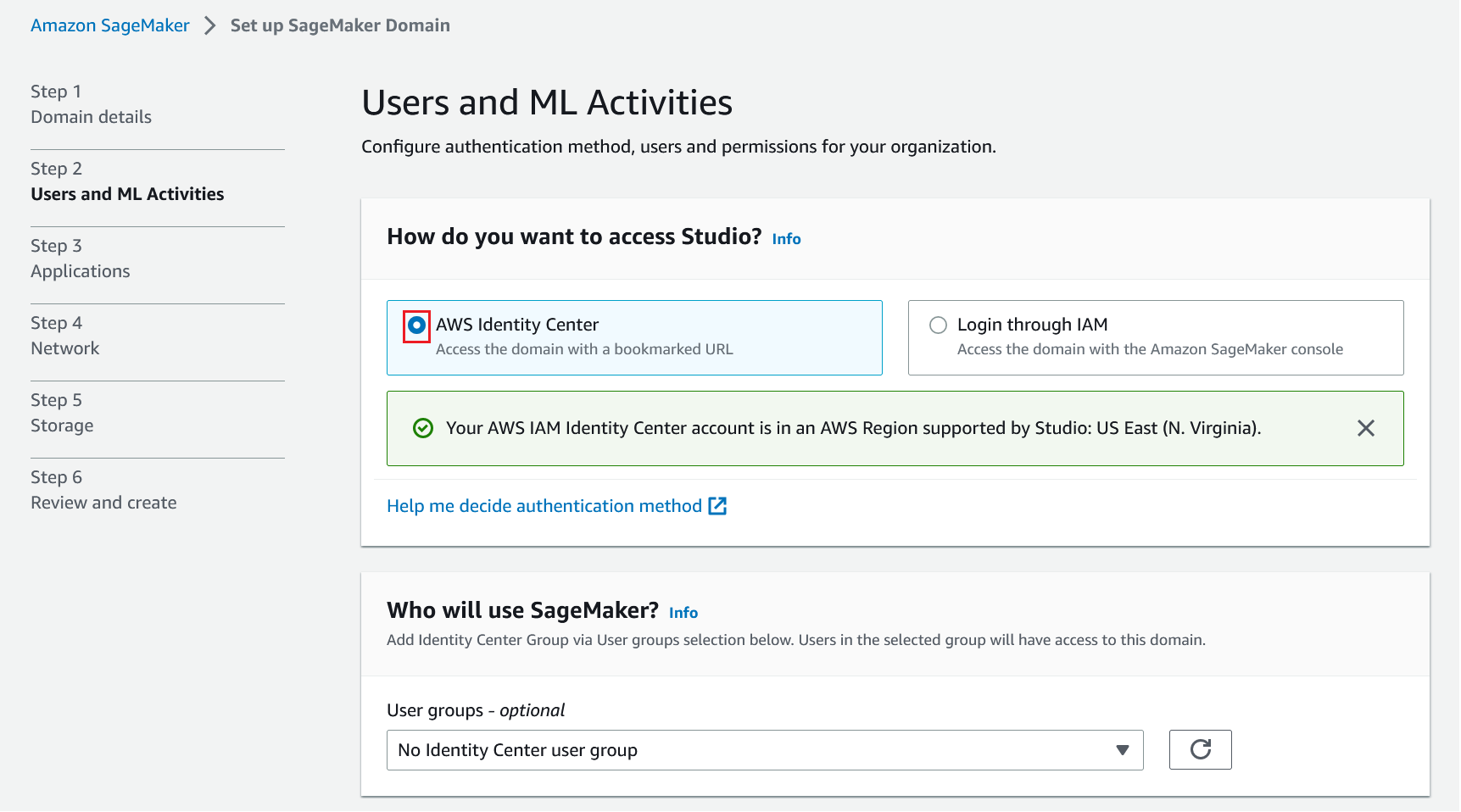Viewport: 1461px width, 812px height.
Task: Select the AWS Identity Center radio button
Action: point(416,325)
